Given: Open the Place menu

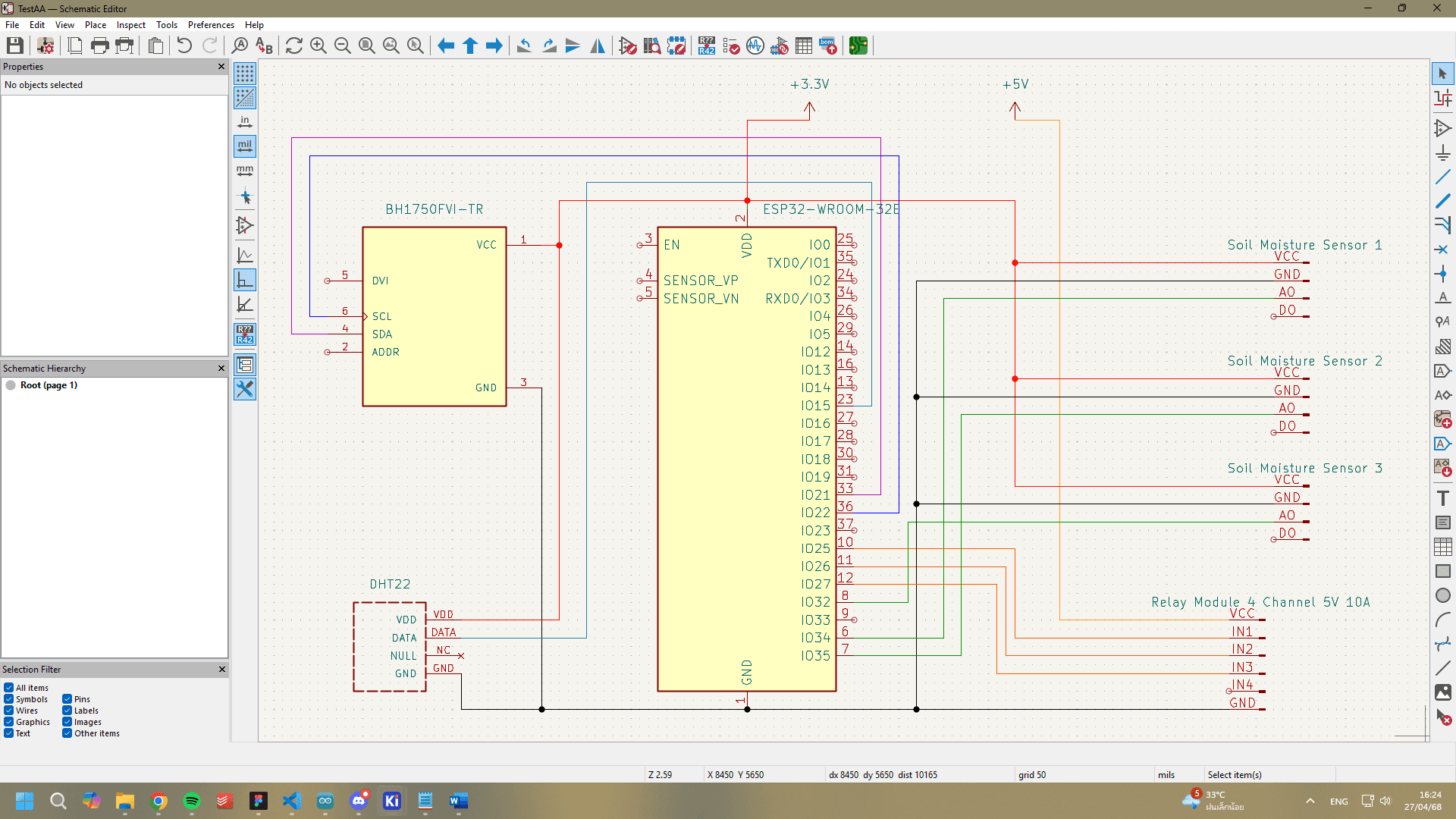Looking at the screenshot, I should 95,24.
